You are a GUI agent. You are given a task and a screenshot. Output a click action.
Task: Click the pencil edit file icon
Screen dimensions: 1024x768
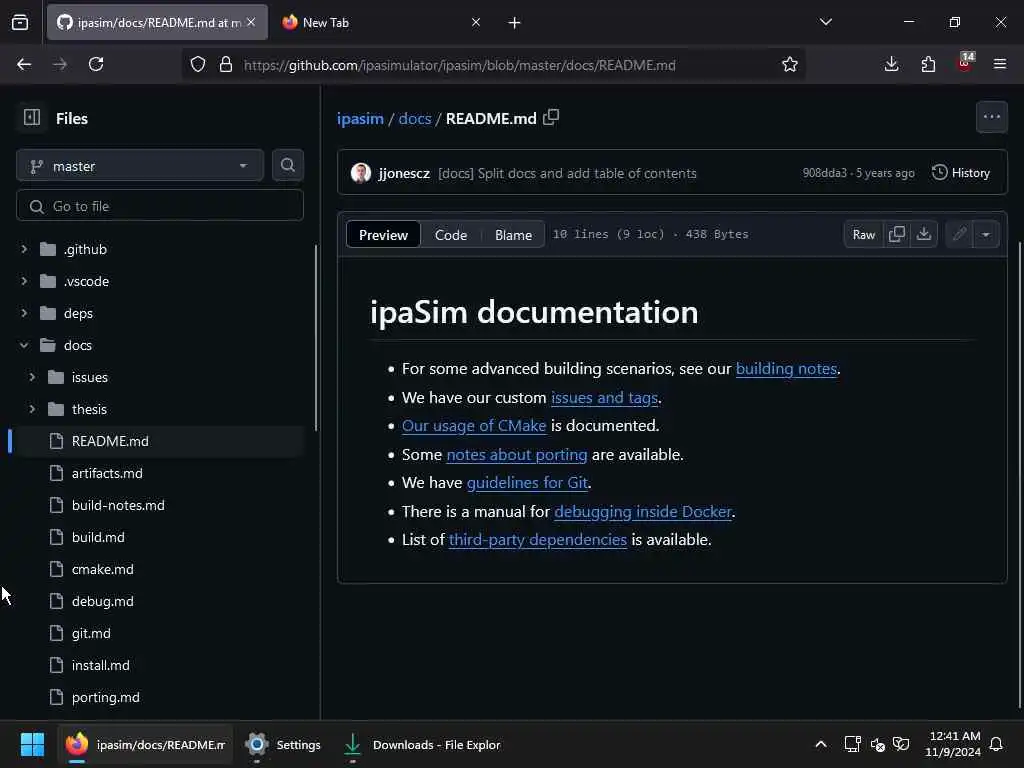(959, 234)
